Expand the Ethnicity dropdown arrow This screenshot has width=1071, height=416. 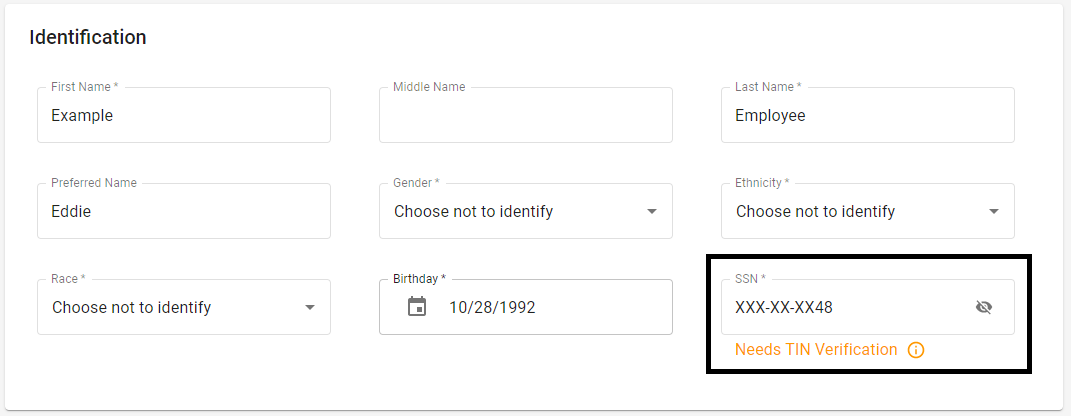click(x=994, y=211)
